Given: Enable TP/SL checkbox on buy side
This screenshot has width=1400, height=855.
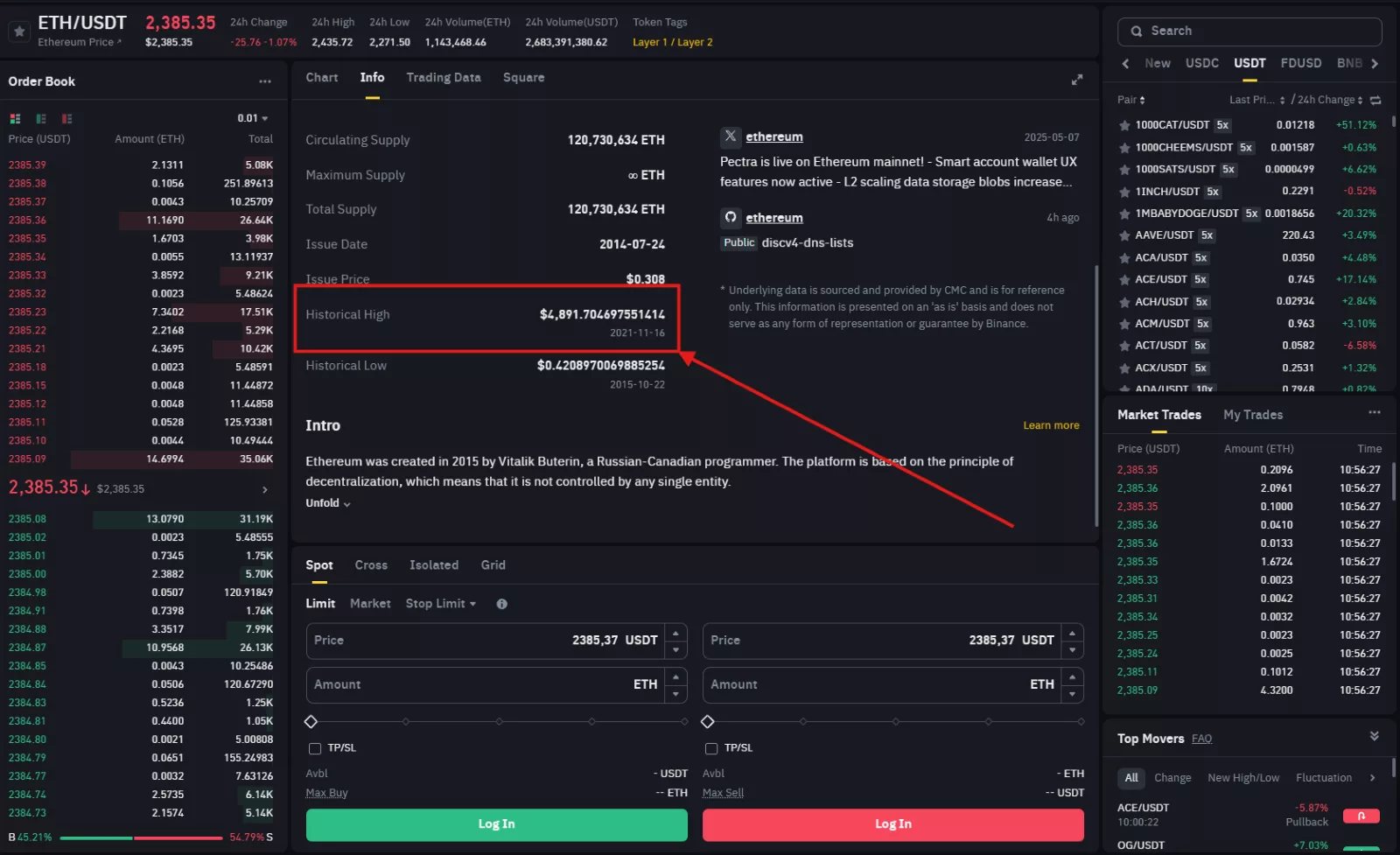Looking at the screenshot, I should 315,748.
